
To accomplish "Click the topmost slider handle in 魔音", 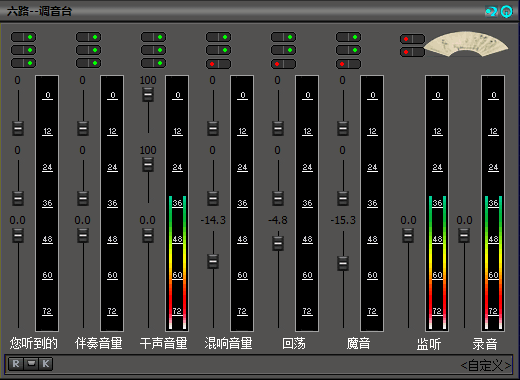I will (343, 128).
